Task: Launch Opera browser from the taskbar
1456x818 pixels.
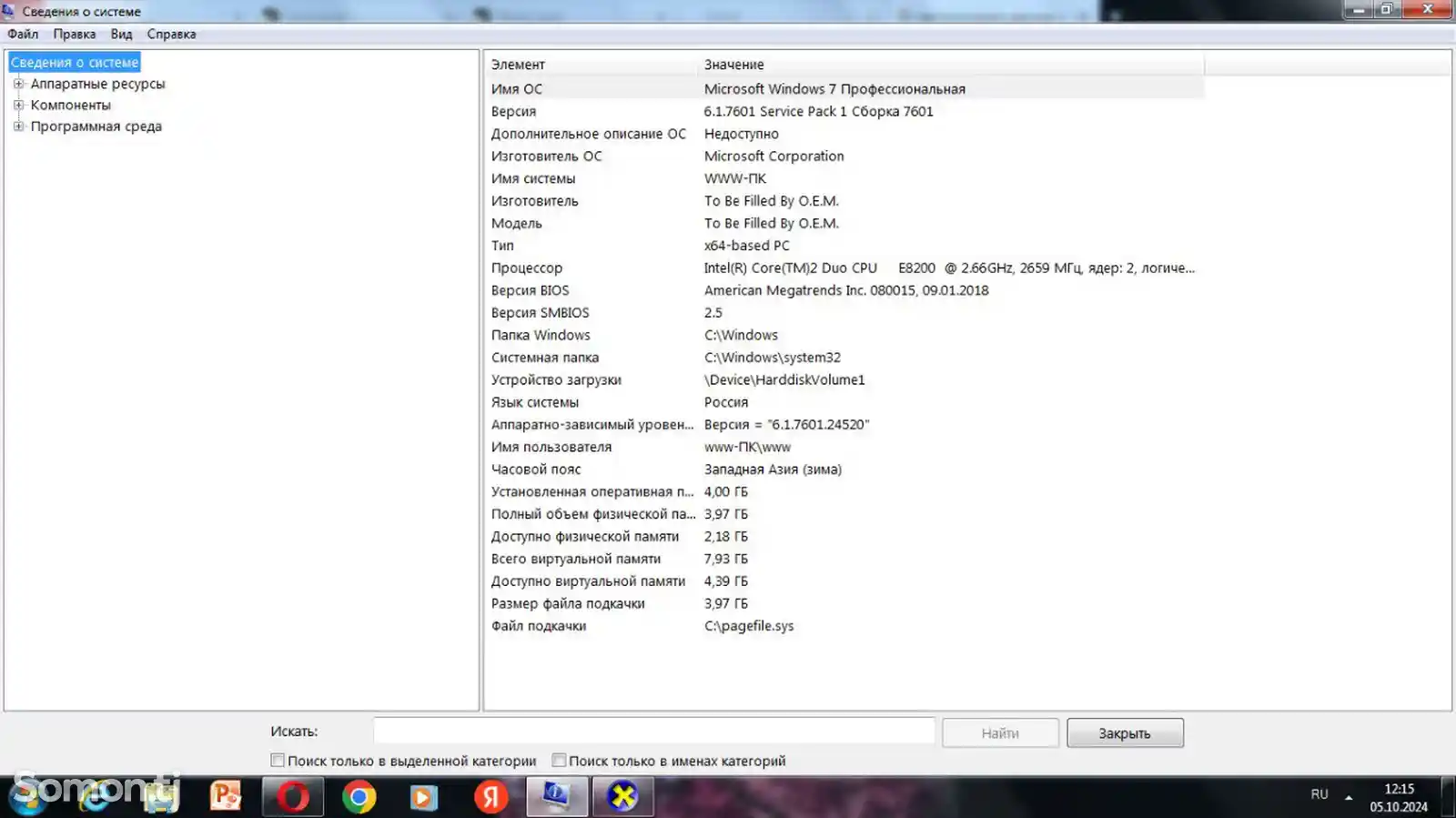Action: [293, 797]
